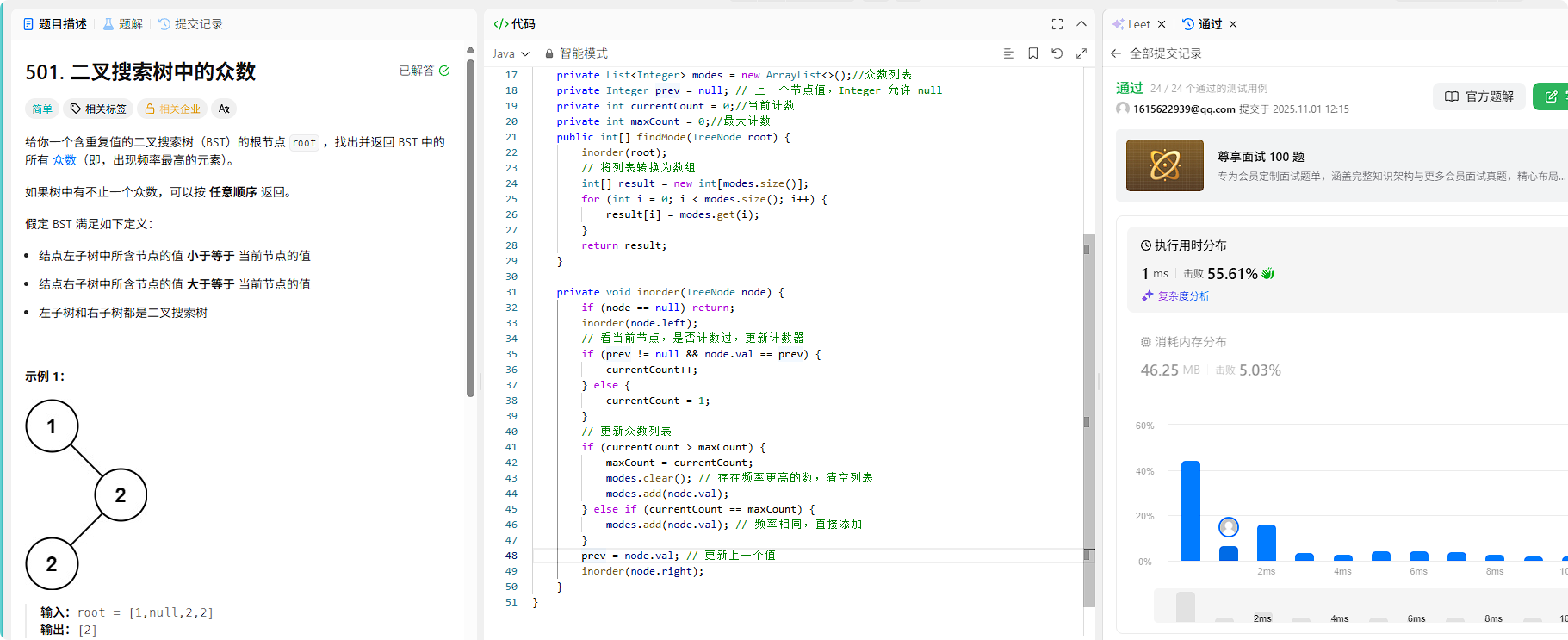Click the description panel scrollbar thumb
Image resolution: width=1568 pixels, height=640 pixels.
coord(470,228)
